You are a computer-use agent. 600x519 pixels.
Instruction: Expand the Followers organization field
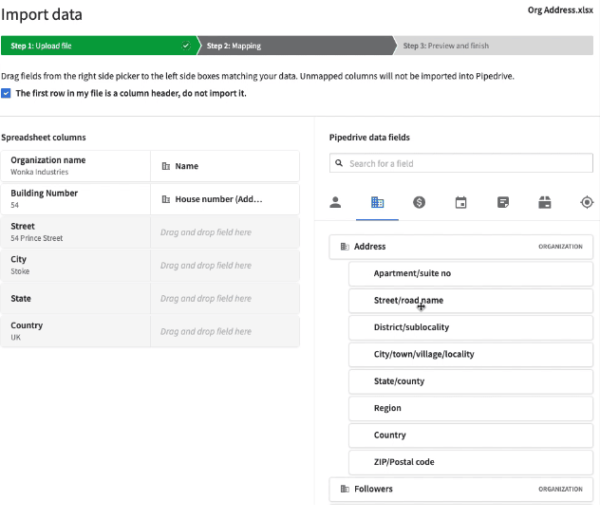461,489
